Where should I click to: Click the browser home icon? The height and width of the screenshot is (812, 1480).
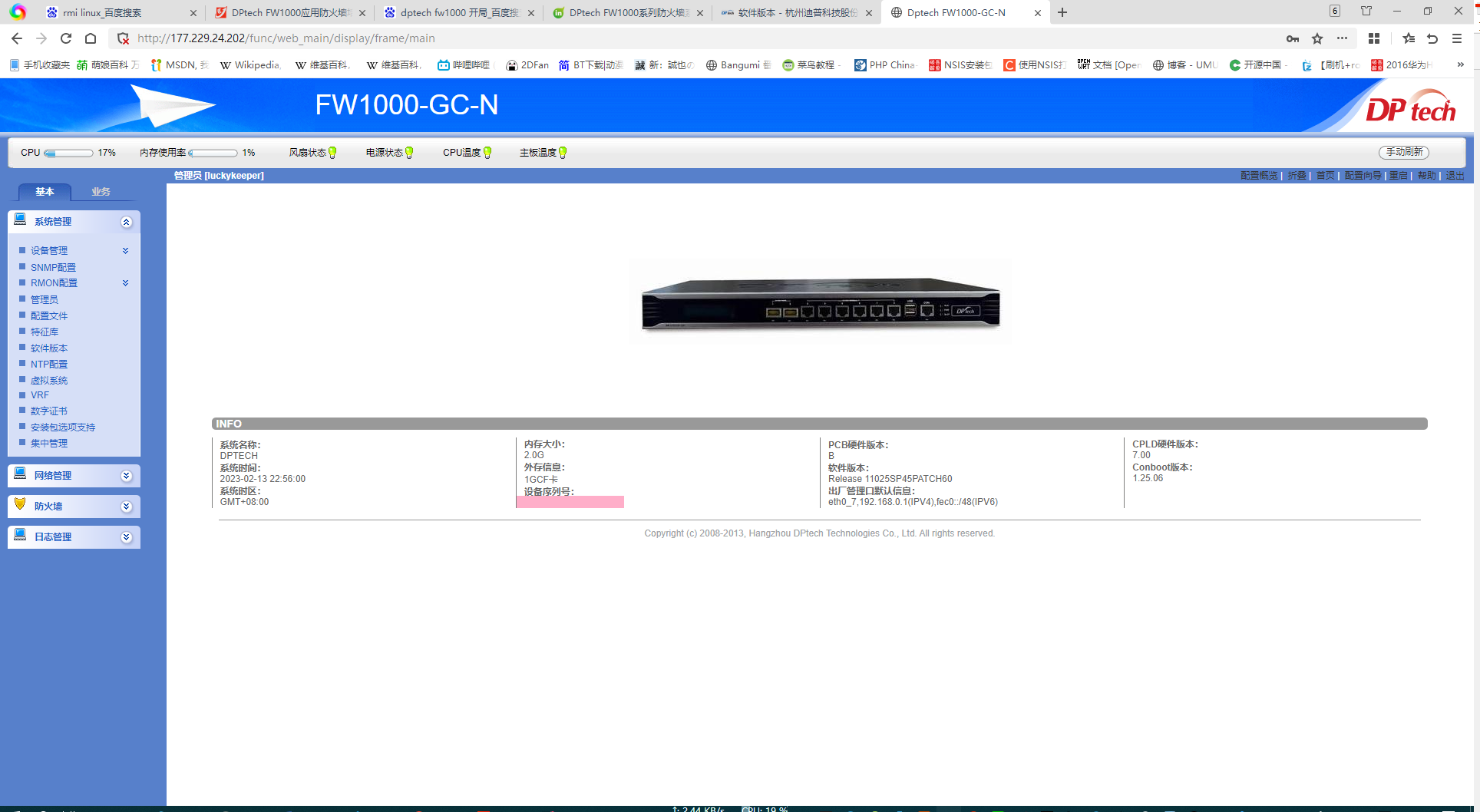[x=91, y=38]
